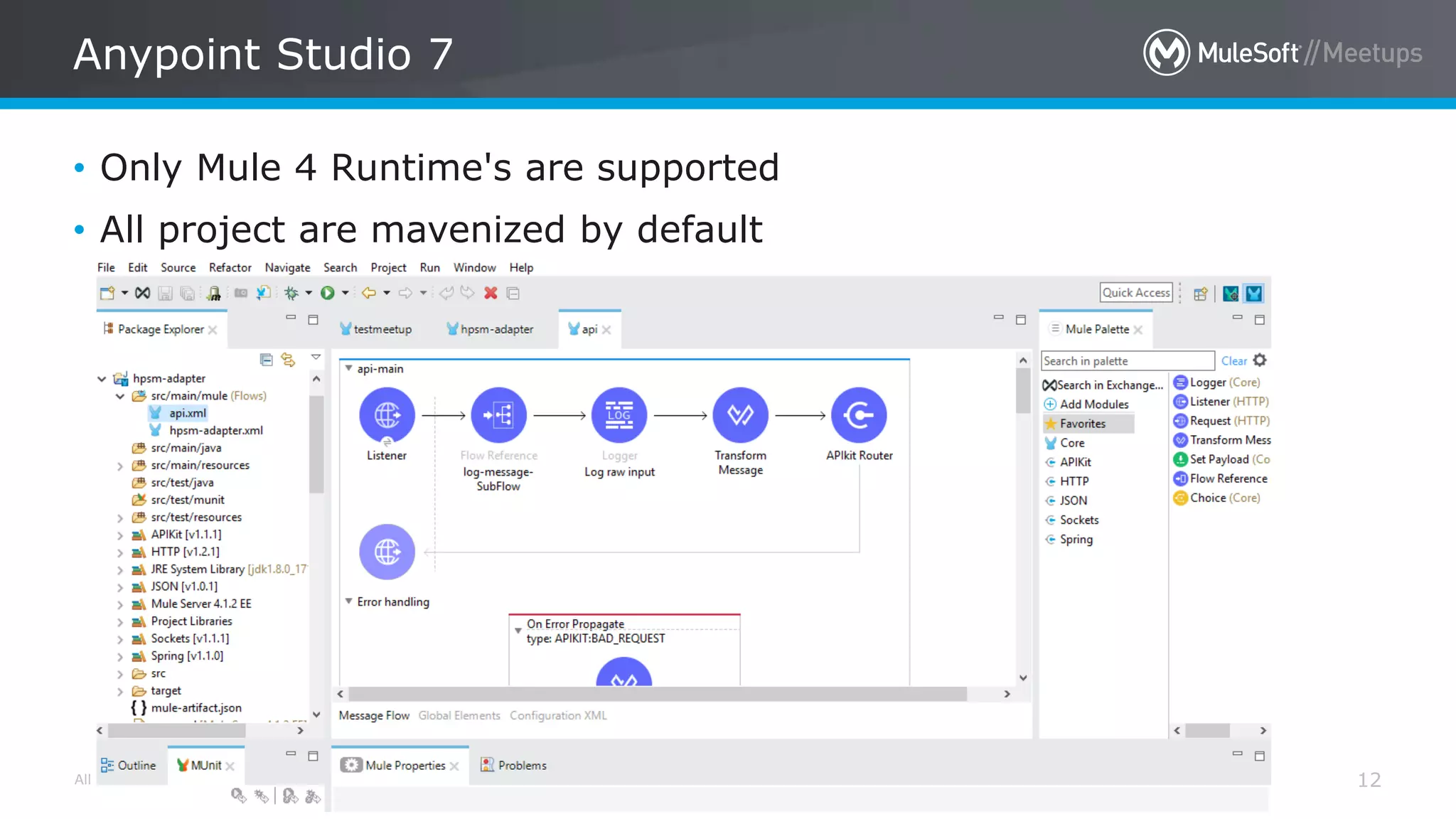Image resolution: width=1456 pixels, height=819 pixels.
Task: Select Flow Reference in Mule Palette
Action: point(1220,478)
